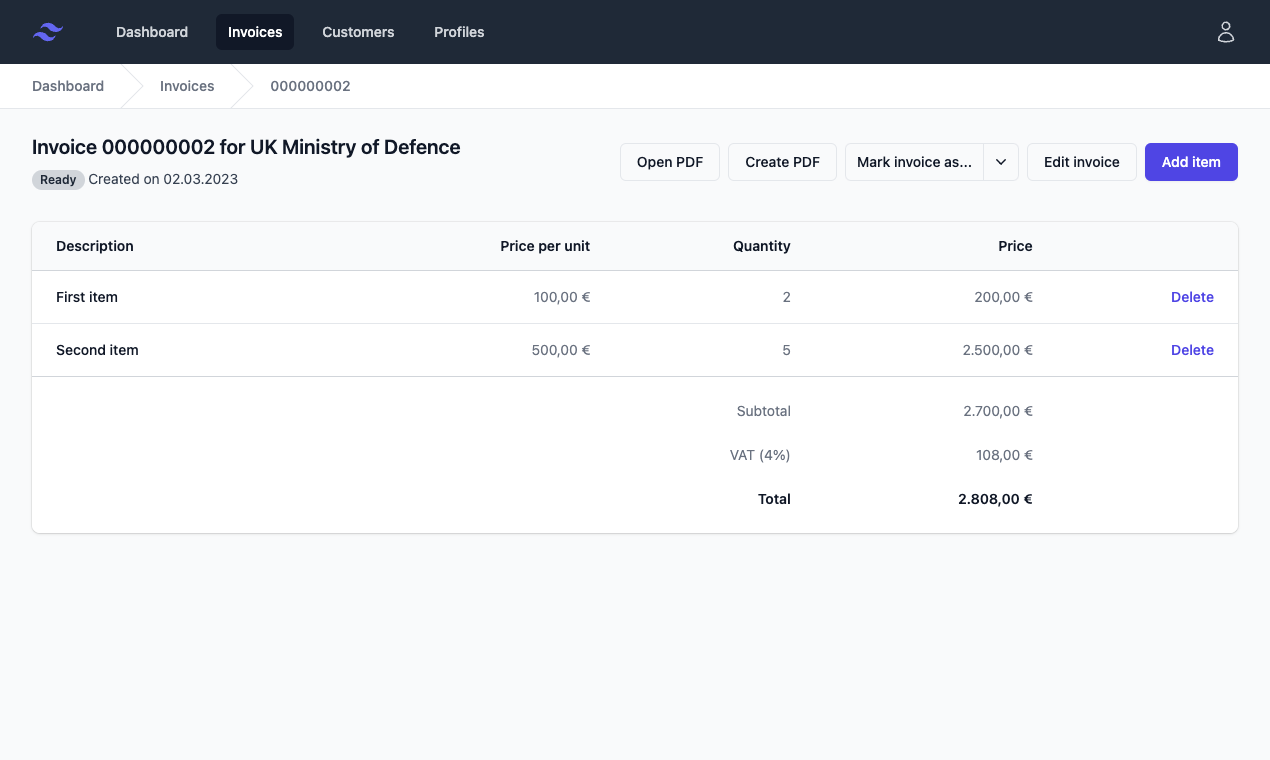Click the Edit invoice button
This screenshot has height=760, width=1270.
tap(1082, 162)
